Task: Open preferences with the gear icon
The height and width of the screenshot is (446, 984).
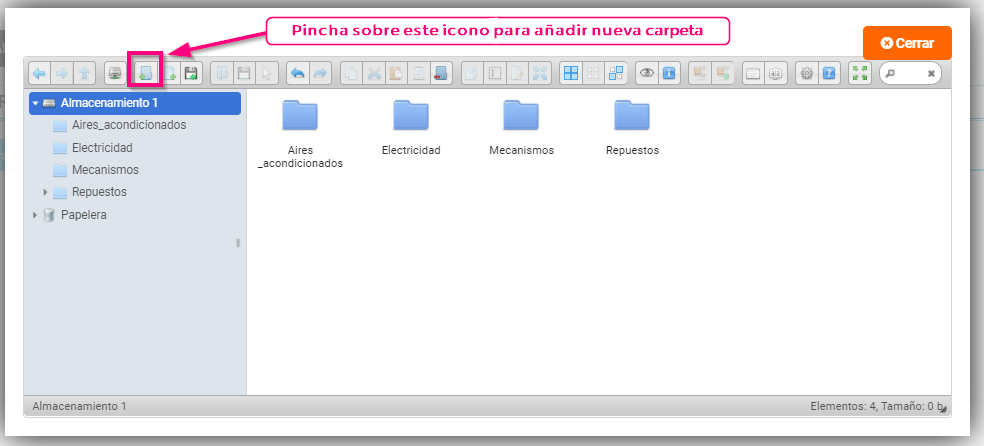Action: click(806, 73)
